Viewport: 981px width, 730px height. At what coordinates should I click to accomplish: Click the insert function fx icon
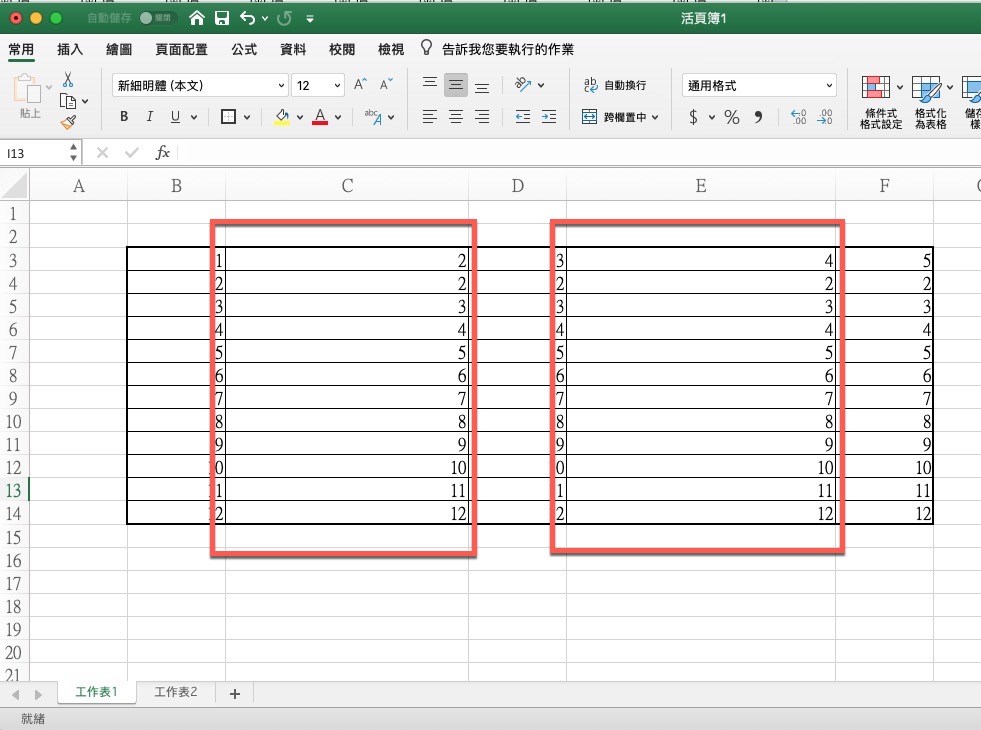coord(162,153)
